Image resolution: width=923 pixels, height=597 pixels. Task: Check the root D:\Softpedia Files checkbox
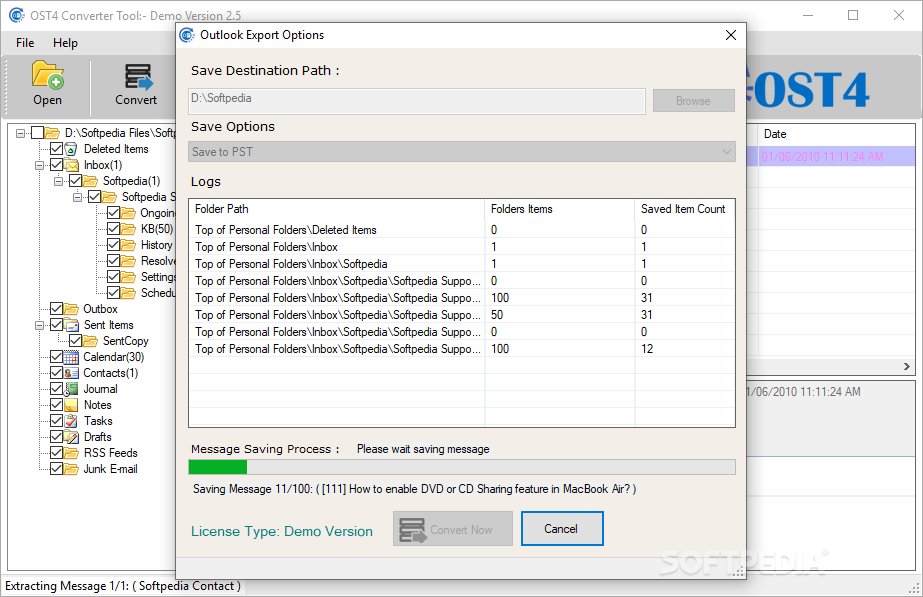[x=38, y=132]
